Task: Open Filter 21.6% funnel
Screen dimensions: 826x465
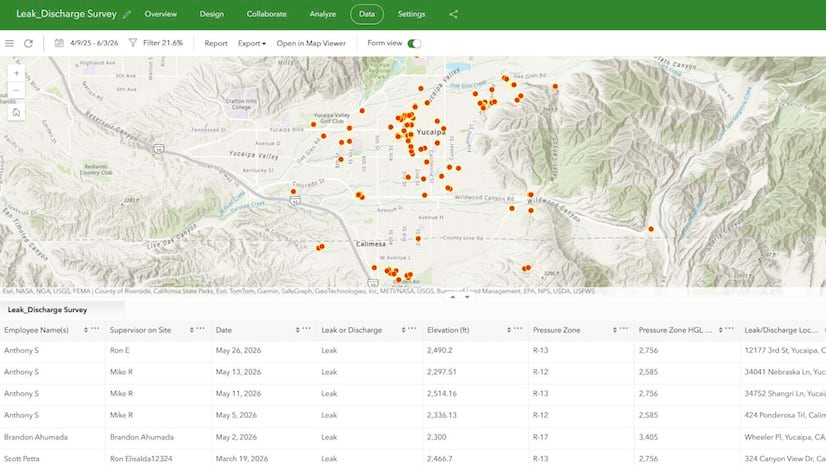Action: pyautogui.click(x=156, y=43)
